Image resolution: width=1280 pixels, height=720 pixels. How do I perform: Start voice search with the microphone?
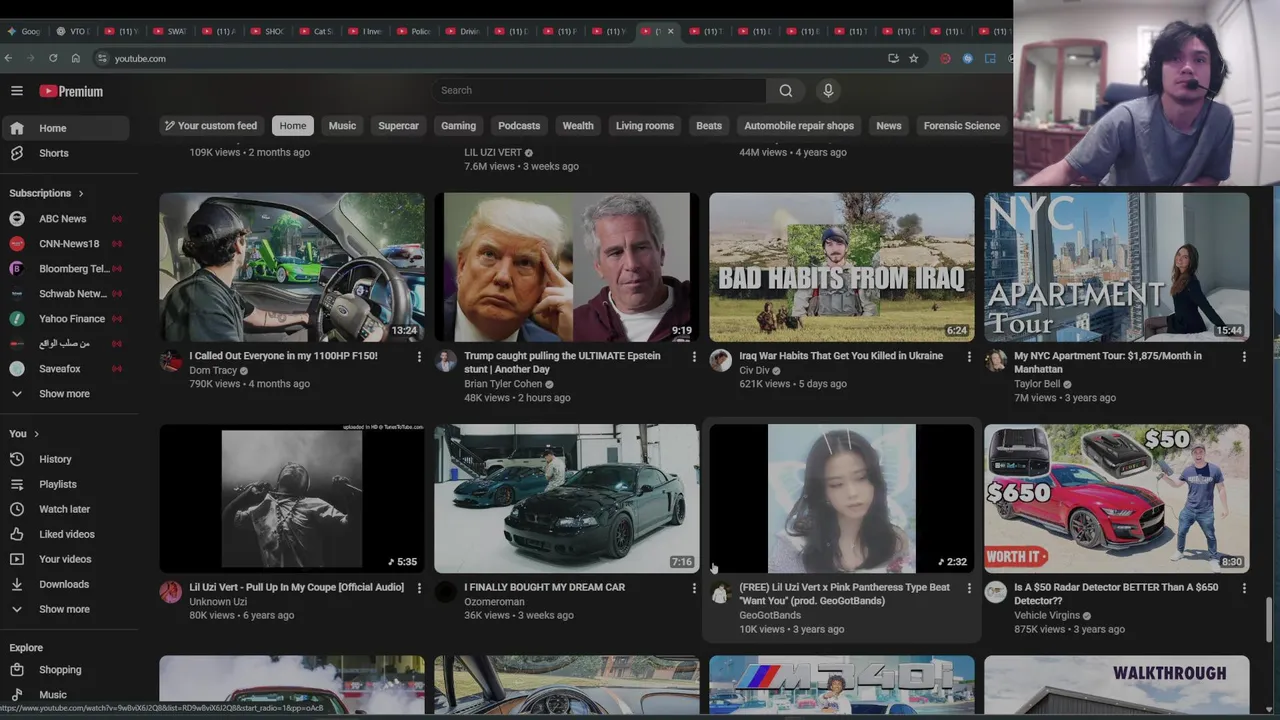pyautogui.click(x=828, y=90)
